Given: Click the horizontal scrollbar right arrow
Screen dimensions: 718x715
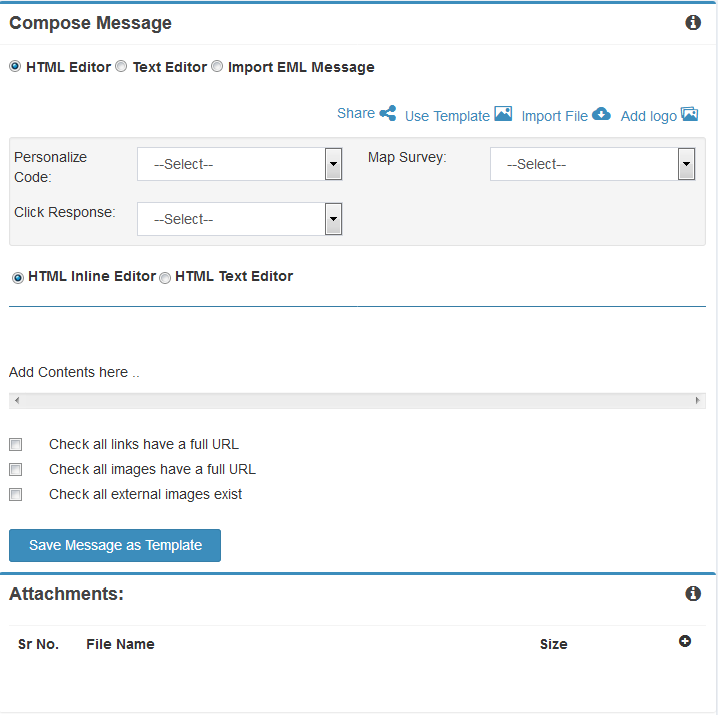Looking at the screenshot, I should (698, 401).
